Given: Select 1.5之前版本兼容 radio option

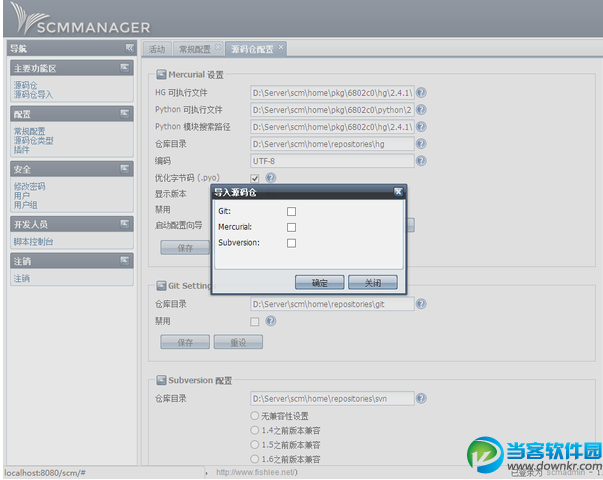Looking at the screenshot, I should point(255,445).
